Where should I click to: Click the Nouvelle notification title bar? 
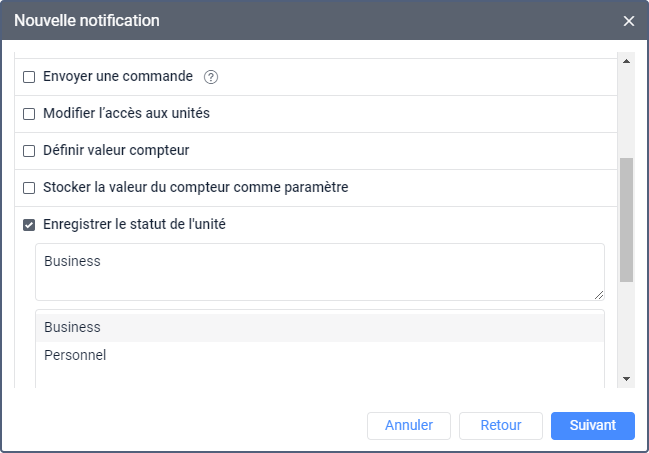(300, 21)
